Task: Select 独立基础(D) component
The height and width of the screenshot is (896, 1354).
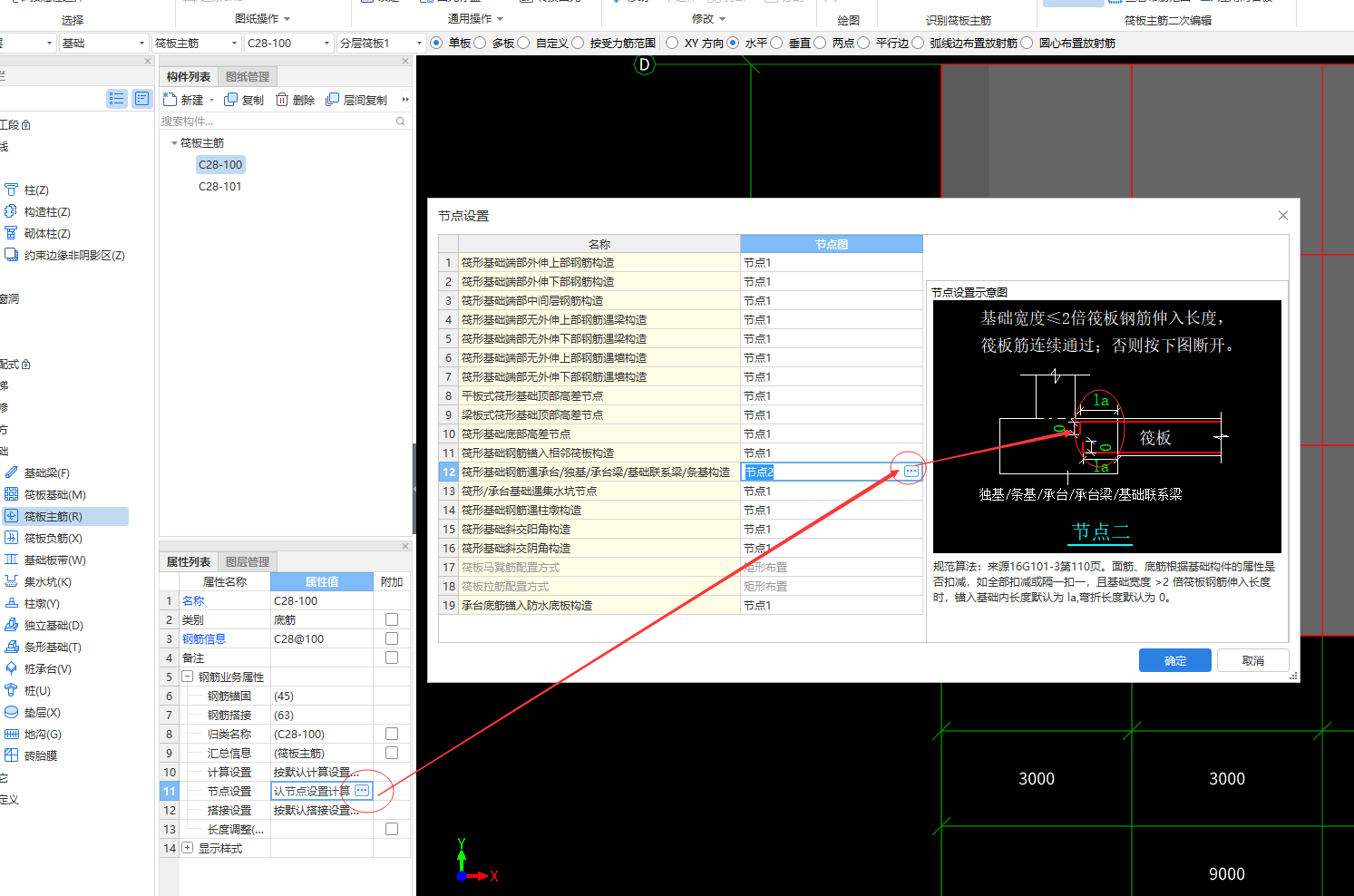Action: point(53,625)
